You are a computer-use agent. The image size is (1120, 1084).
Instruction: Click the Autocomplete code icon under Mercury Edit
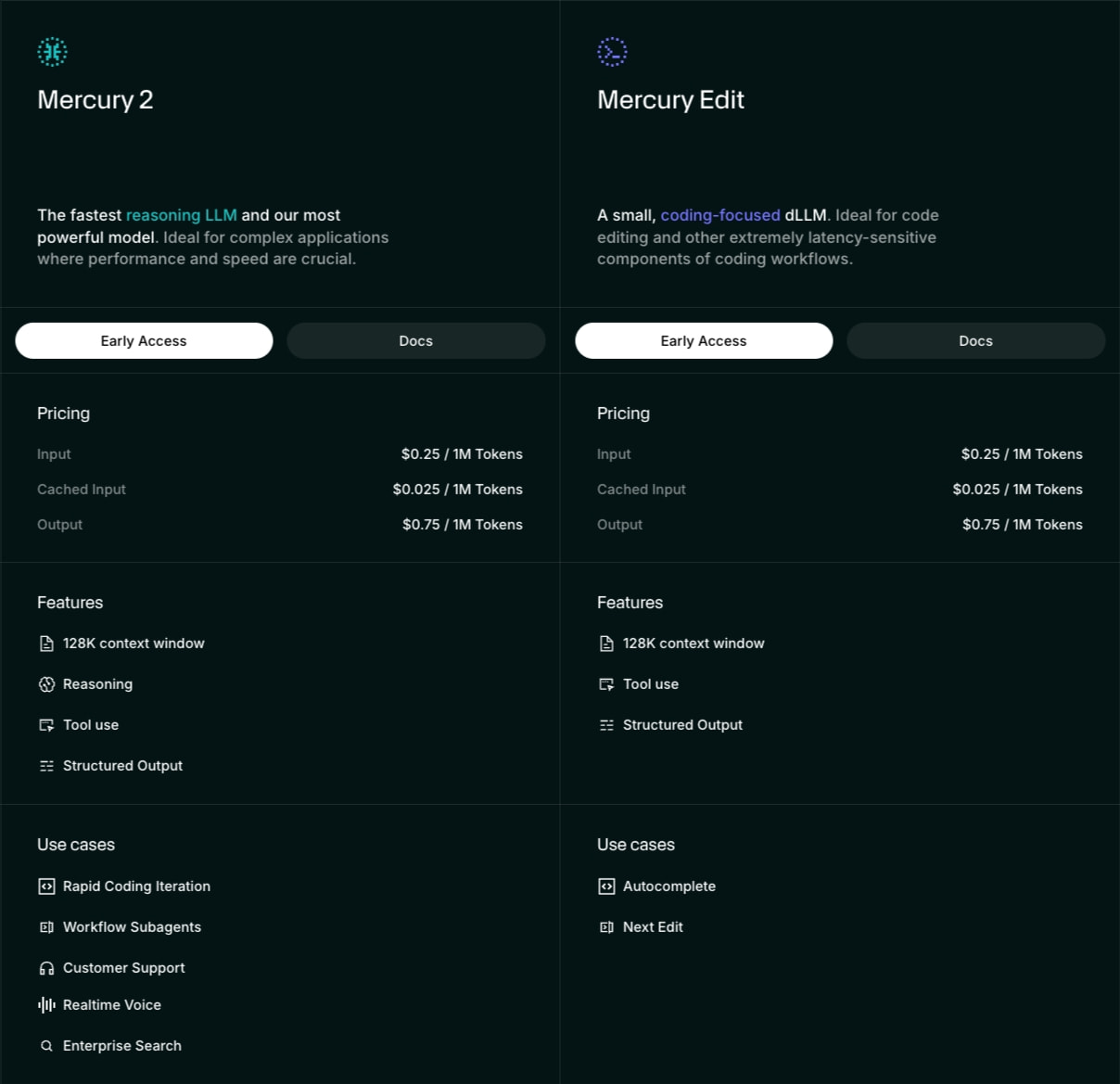tap(606, 886)
